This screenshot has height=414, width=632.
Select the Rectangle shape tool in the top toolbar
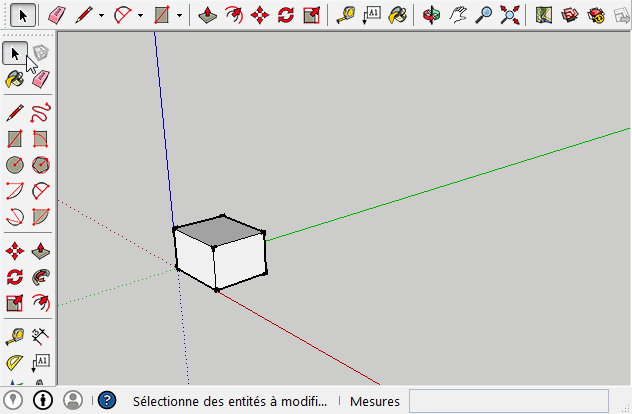pos(162,15)
